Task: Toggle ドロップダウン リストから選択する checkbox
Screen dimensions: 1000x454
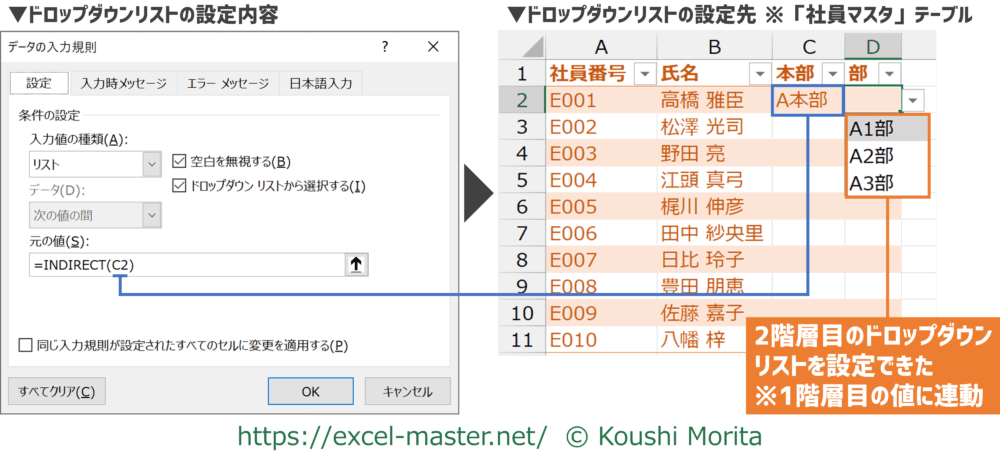Action: click(x=179, y=185)
